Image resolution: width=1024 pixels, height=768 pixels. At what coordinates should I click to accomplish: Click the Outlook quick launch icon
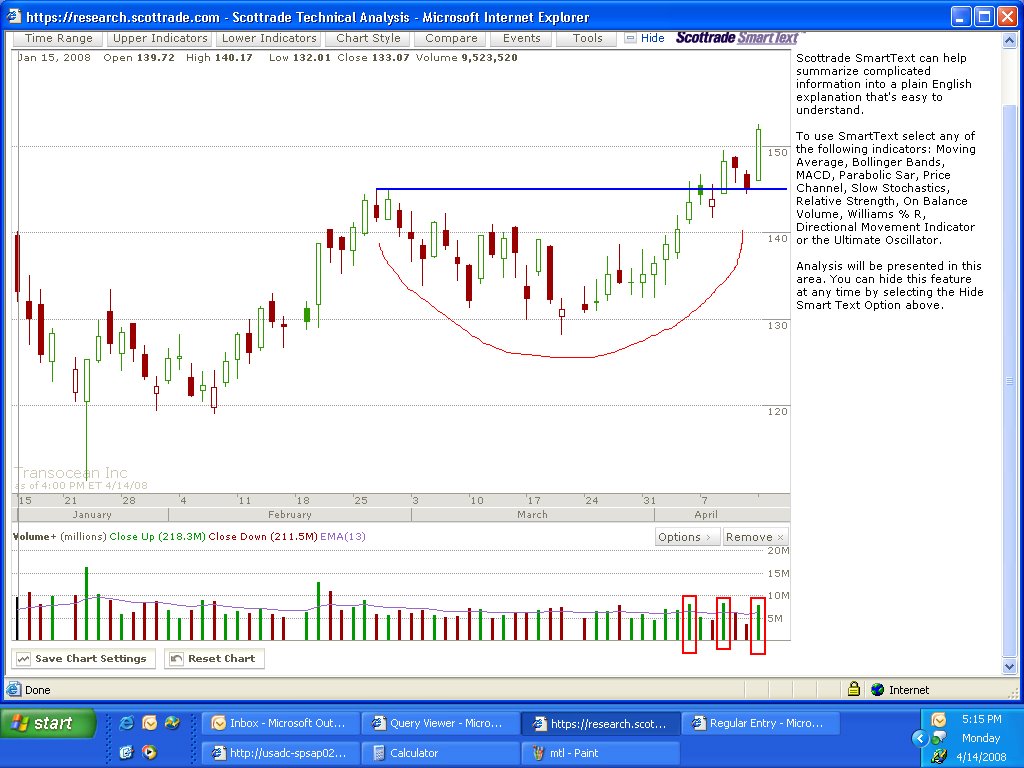(150, 722)
